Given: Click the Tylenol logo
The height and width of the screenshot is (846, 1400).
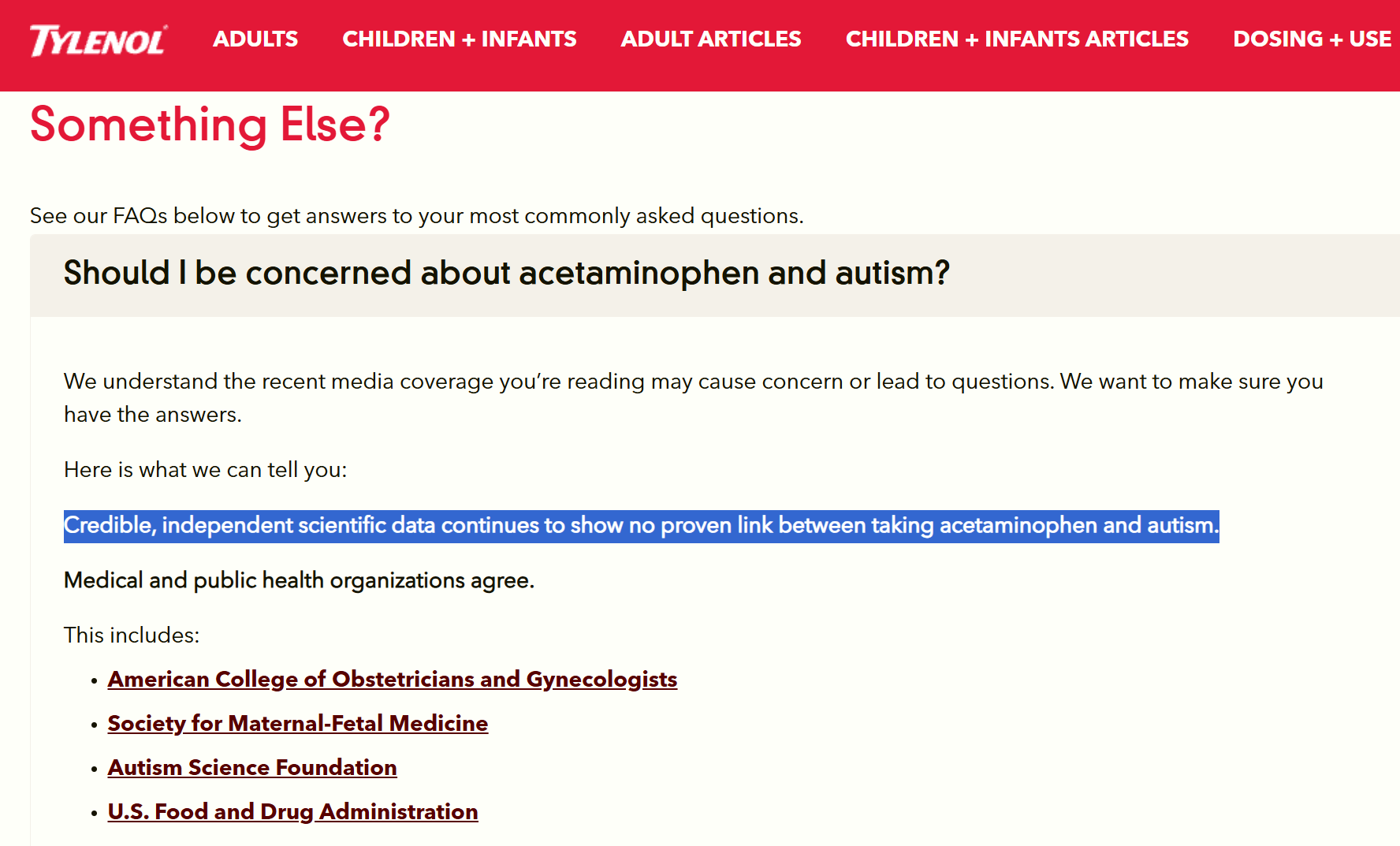Looking at the screenshot, I should click(x=98, y=41).
